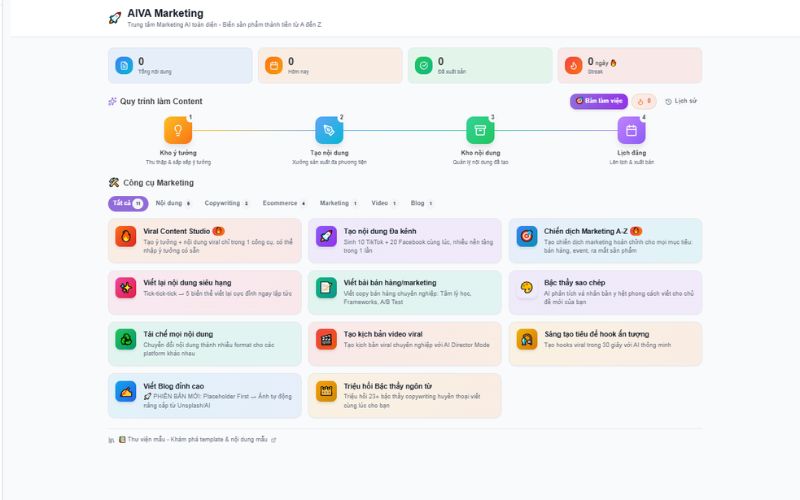The image size is (800, 500).
Task: Open Viết bài bán hàng/marketing title
Action: pos(390,283)
